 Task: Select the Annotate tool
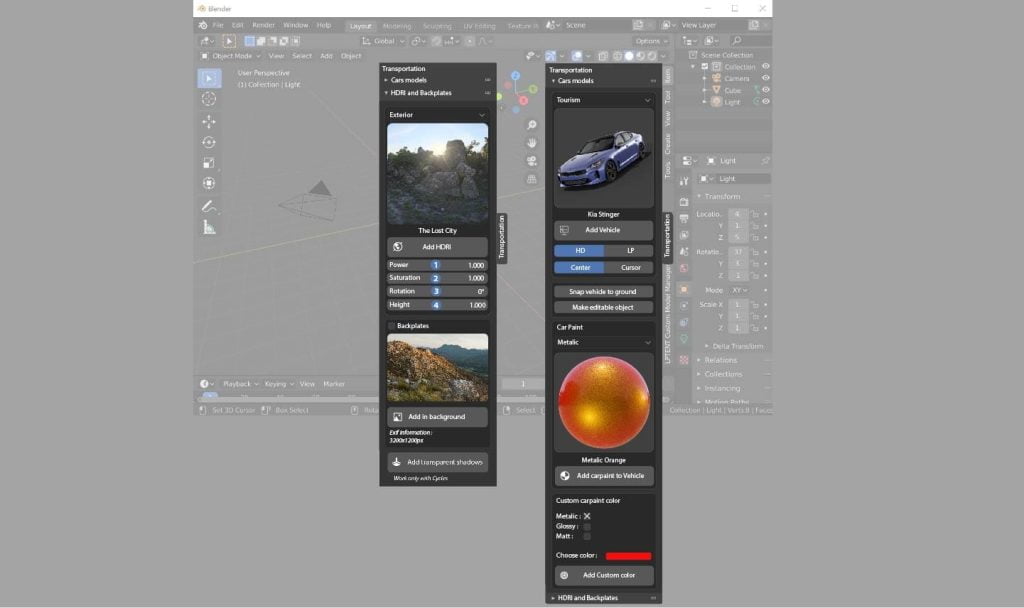tap(209, 206)
